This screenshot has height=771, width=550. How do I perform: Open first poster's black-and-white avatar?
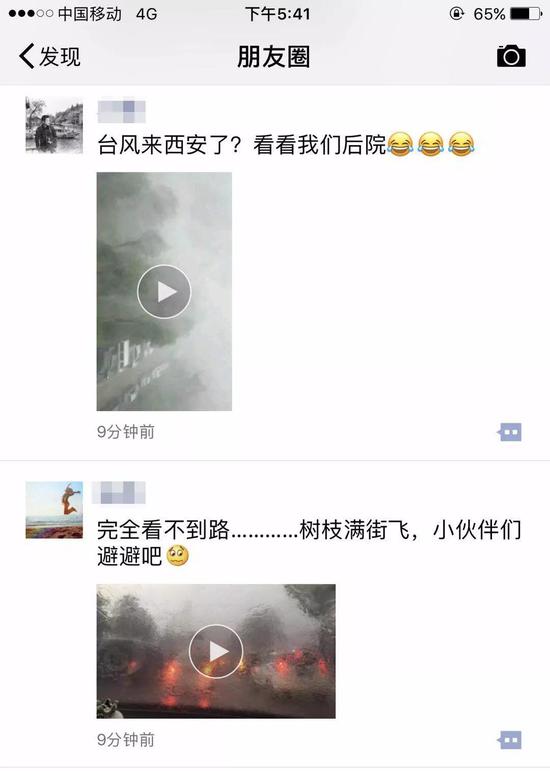pos(54,125)
